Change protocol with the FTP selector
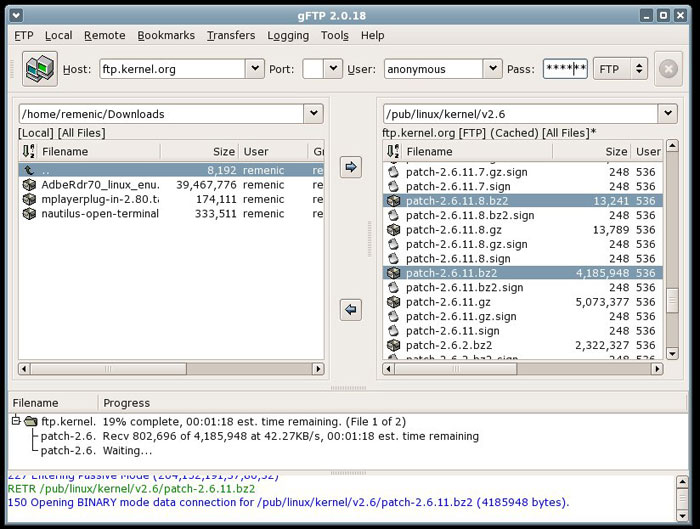The image size is (700, 529). (x=621, y=69)
